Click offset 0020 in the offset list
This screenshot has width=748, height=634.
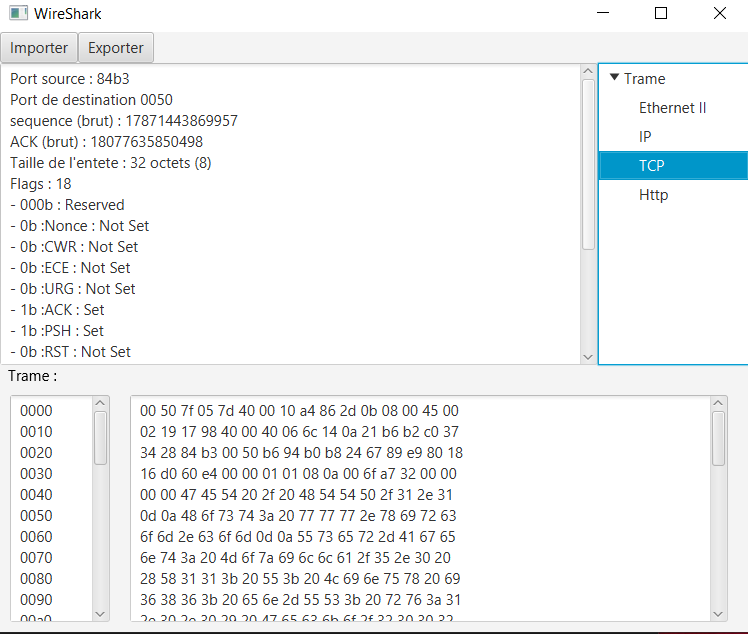tap(36, 453)
